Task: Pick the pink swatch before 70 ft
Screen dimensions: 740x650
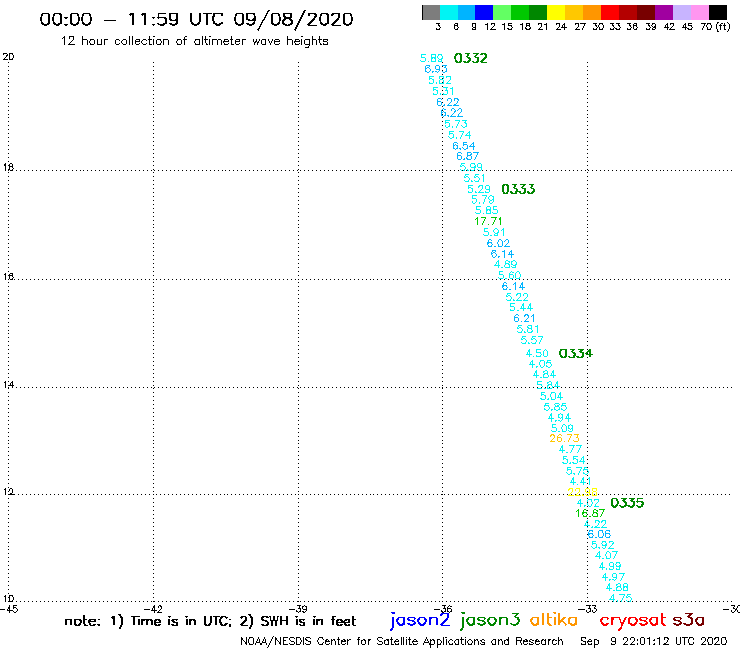Action: (699, 12)
